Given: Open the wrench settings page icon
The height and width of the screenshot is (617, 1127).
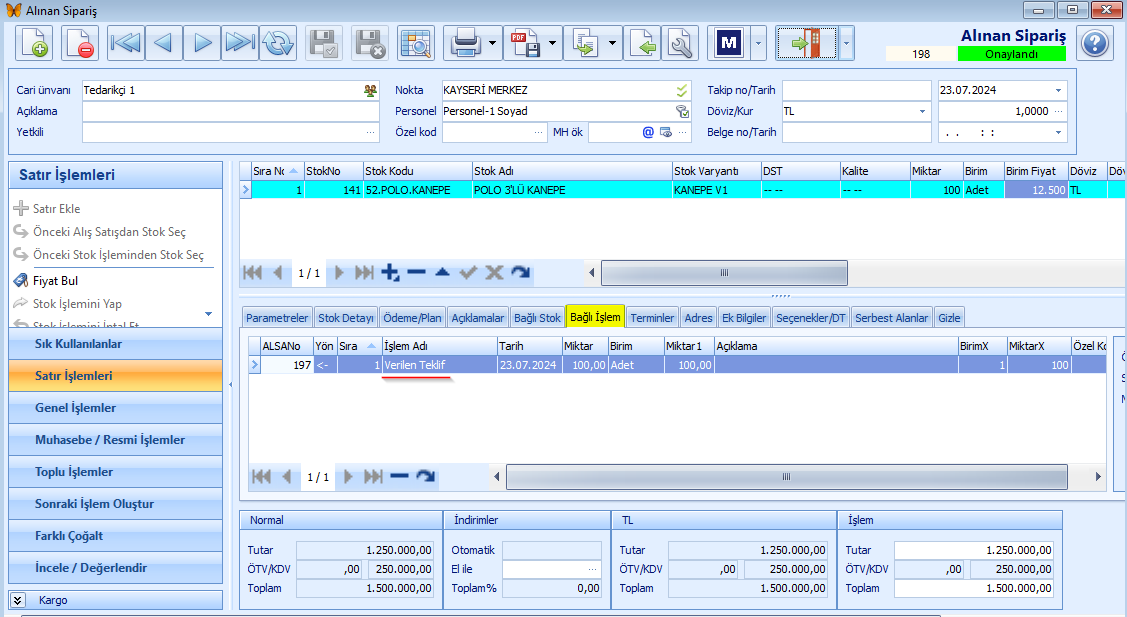Looking at the screenshot, I should click(680, 43).
